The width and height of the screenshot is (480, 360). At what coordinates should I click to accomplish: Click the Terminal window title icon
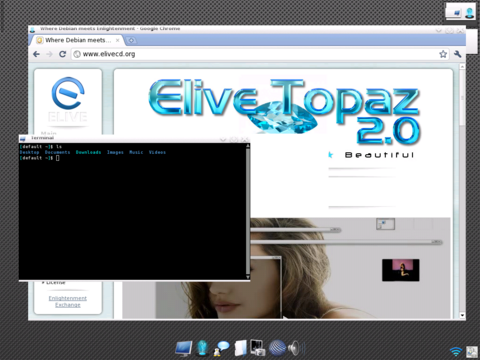click(23, 138)
